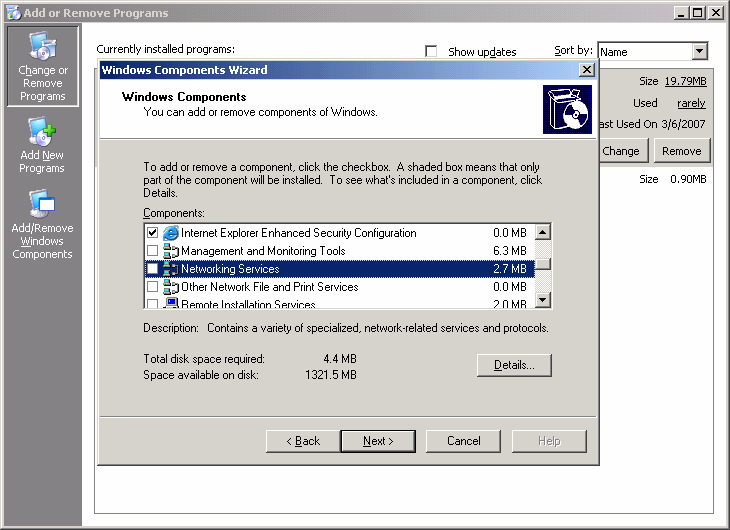Click the Internet Explorer component icon
Viewport: 730px width, 530px height.
pos(171,232)
